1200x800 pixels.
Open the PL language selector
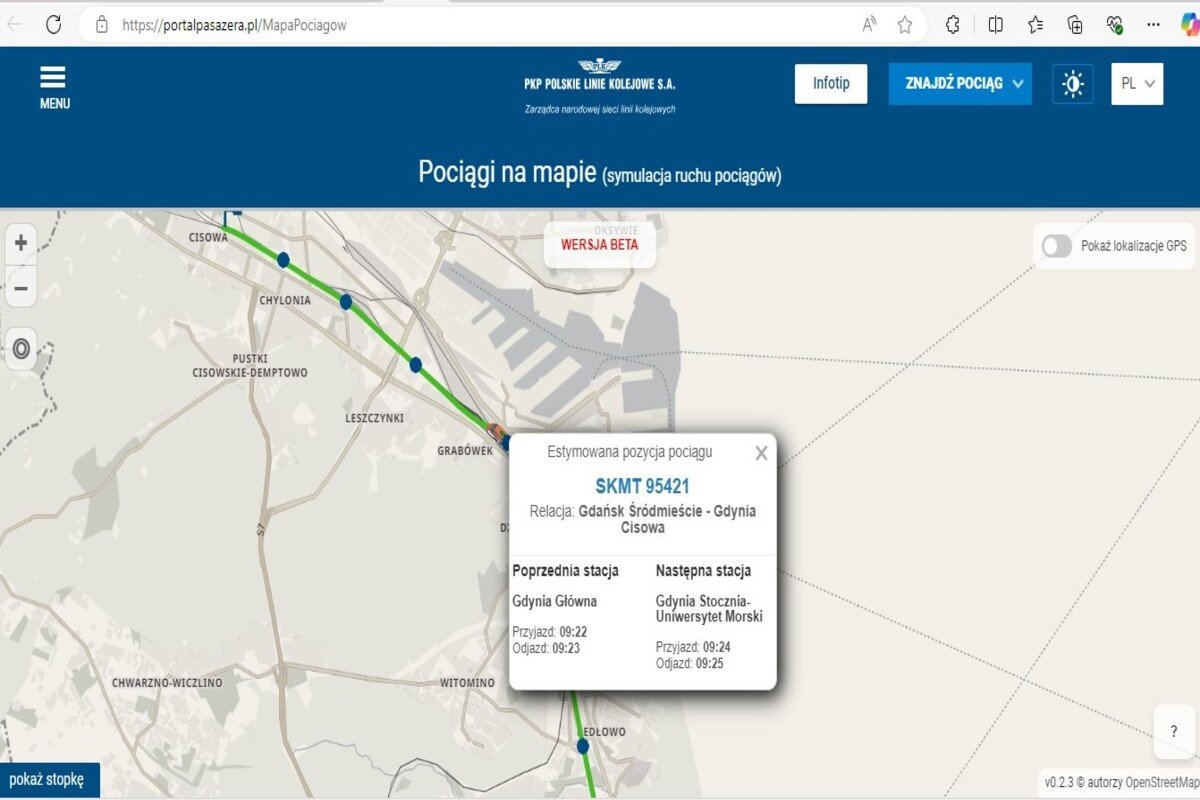(1137, 84)
